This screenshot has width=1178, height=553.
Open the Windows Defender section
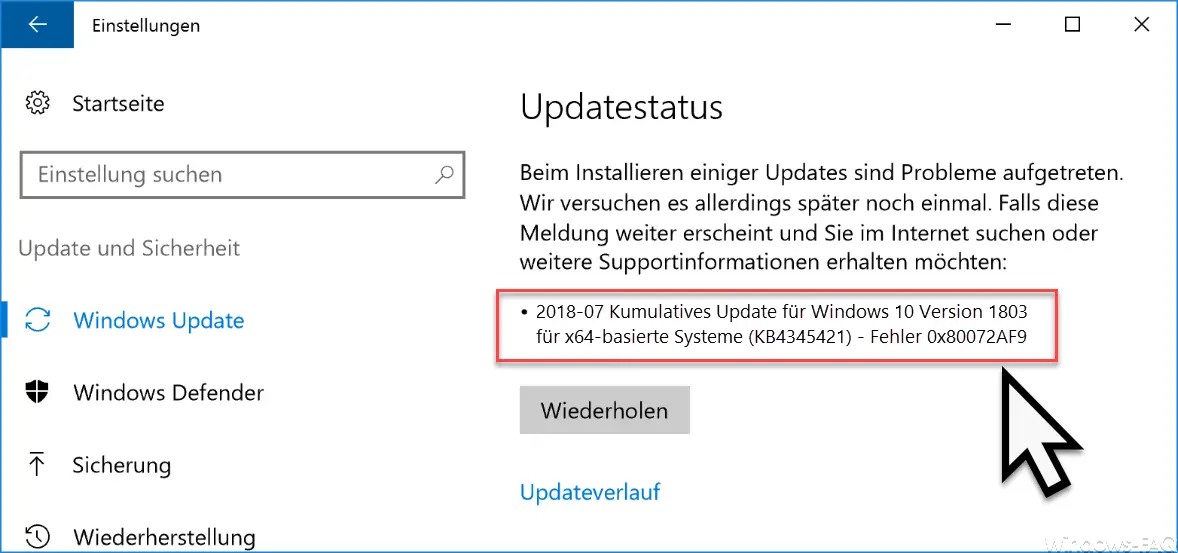168,392
